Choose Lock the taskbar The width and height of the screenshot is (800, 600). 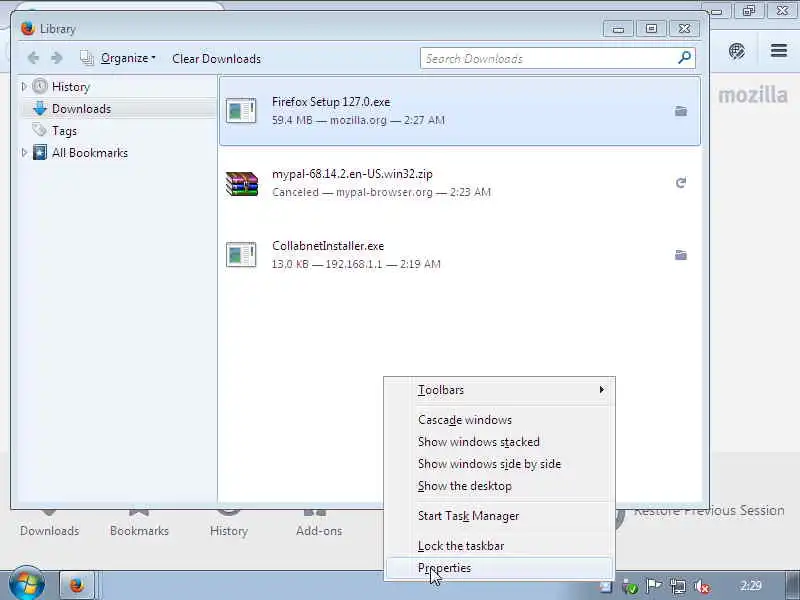pyautogui.click(x=499, y=546)
